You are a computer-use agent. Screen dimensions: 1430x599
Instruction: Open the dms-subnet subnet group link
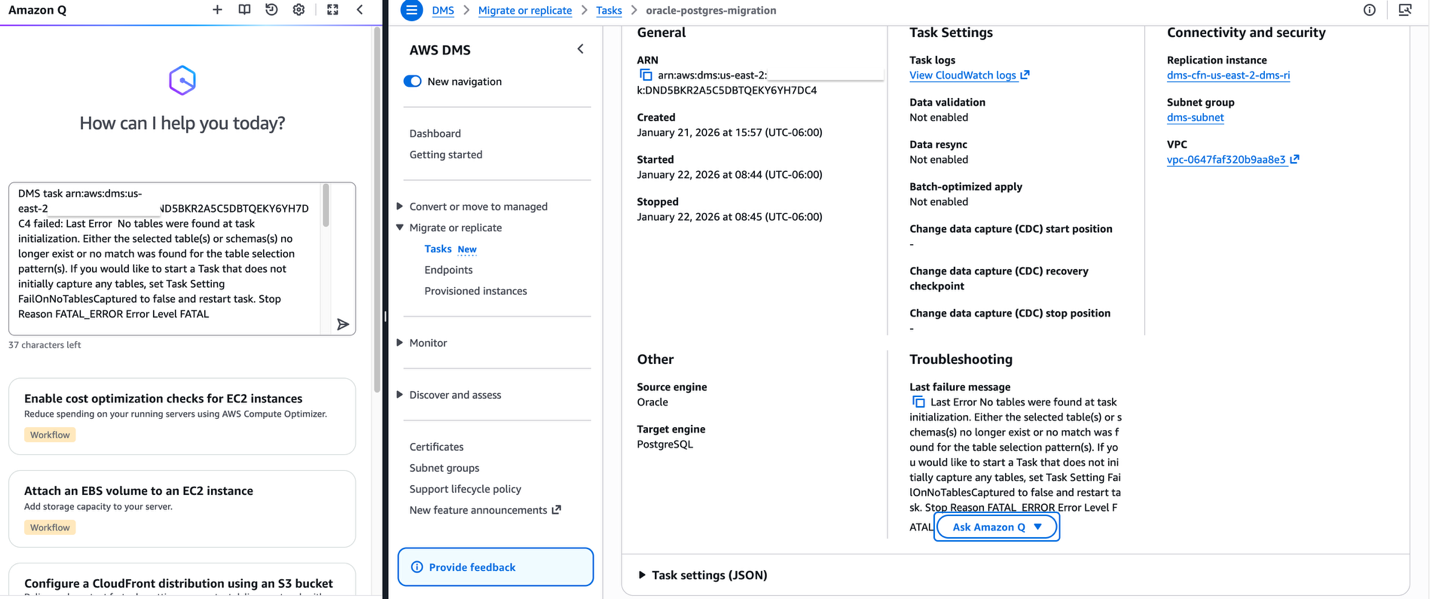point(1195,117)
